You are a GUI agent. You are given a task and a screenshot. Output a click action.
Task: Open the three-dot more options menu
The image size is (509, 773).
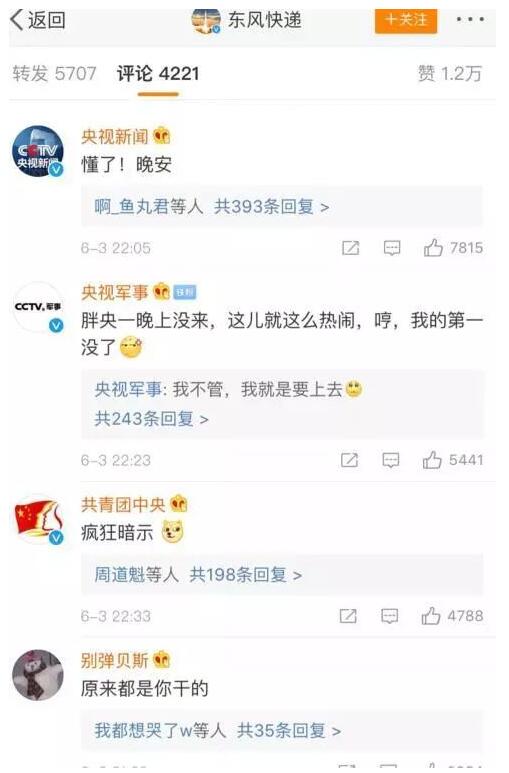(469, 20)
